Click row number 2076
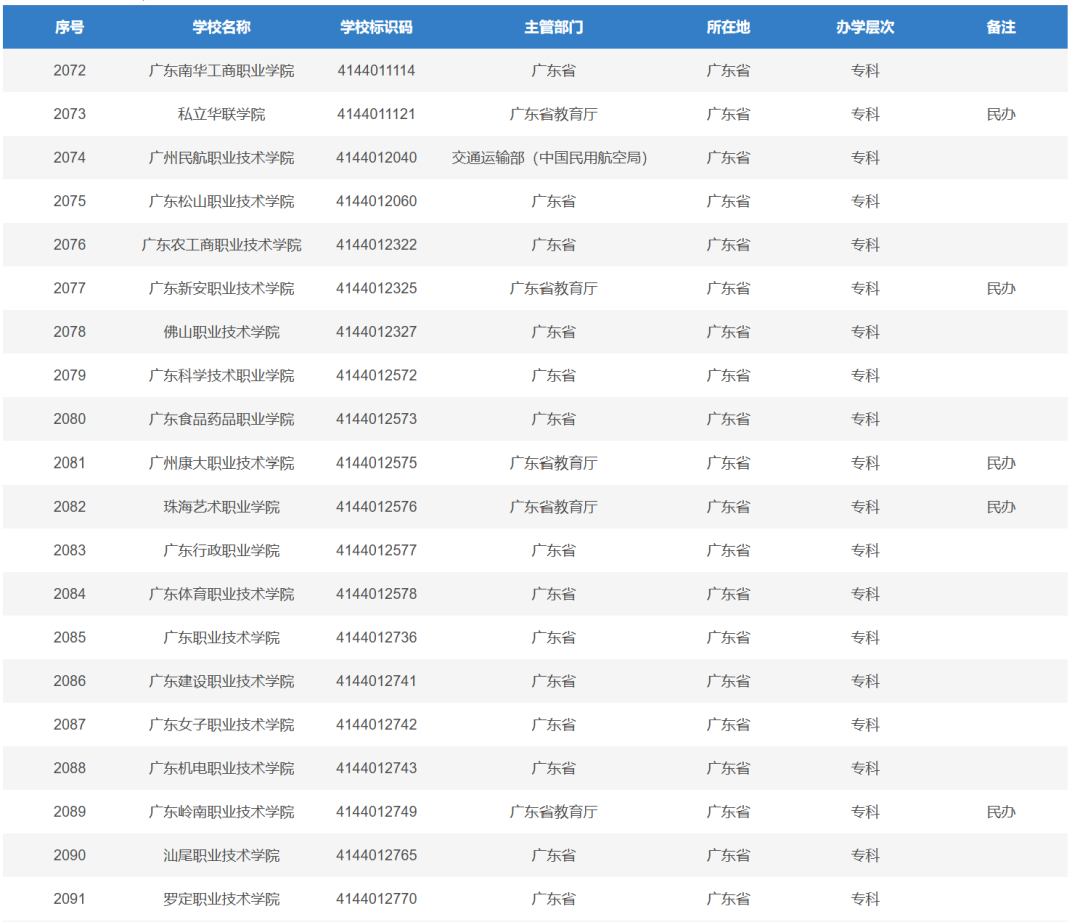 click(69, 245)
